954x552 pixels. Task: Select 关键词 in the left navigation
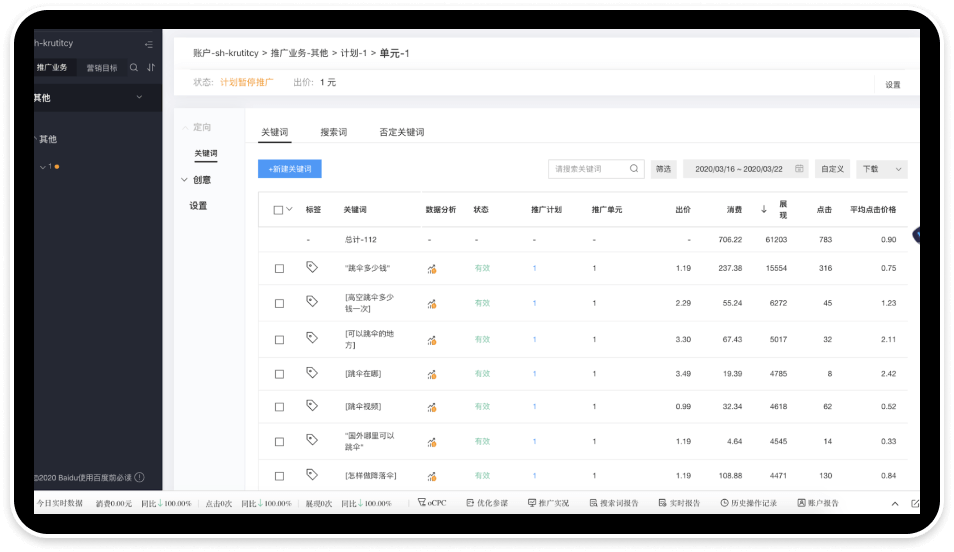pos(206,153)
